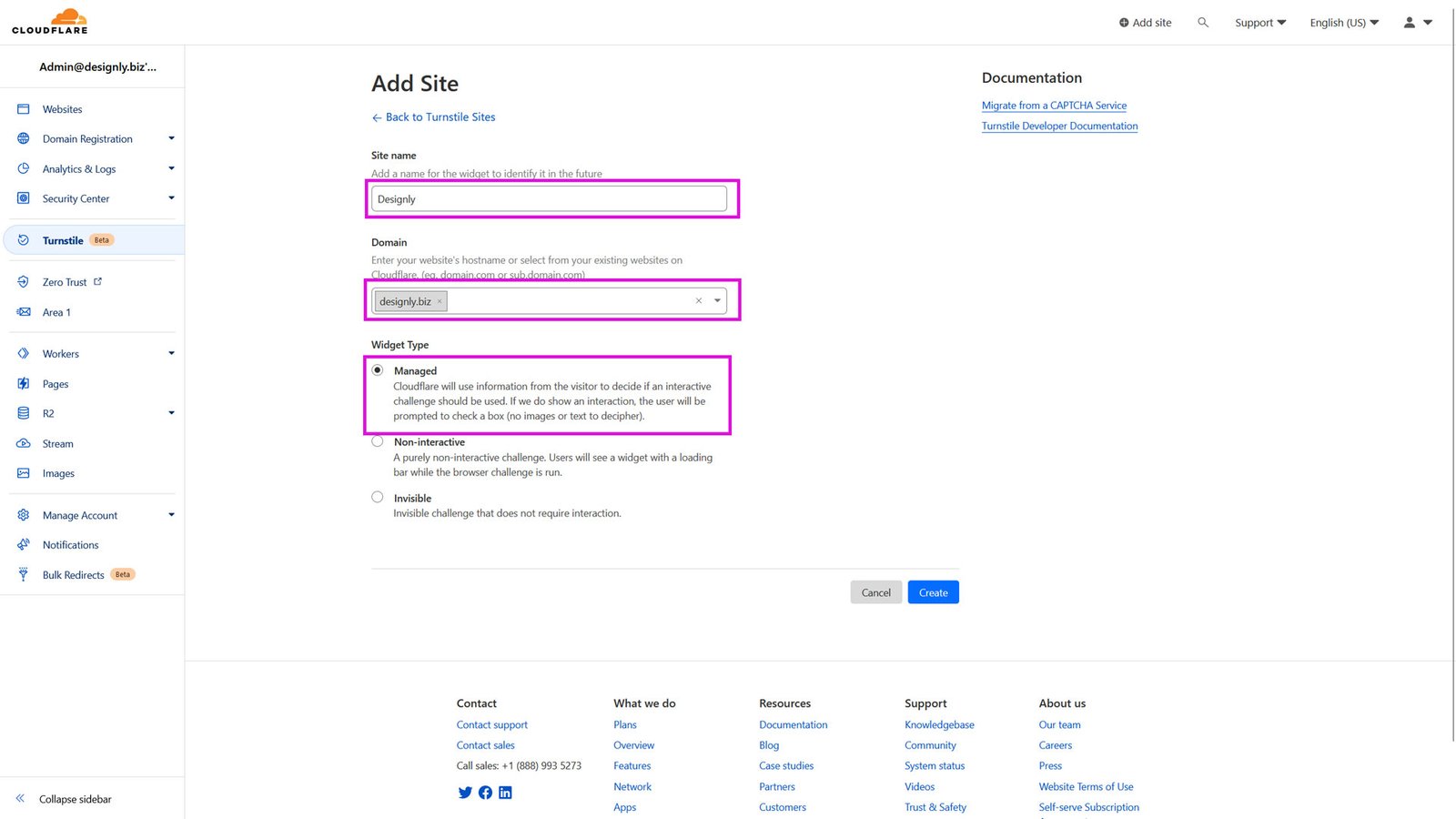Viewport: 1456px width, 819px height.
Task: Select the Non-interactive widget type
Action: click(378, 441)
